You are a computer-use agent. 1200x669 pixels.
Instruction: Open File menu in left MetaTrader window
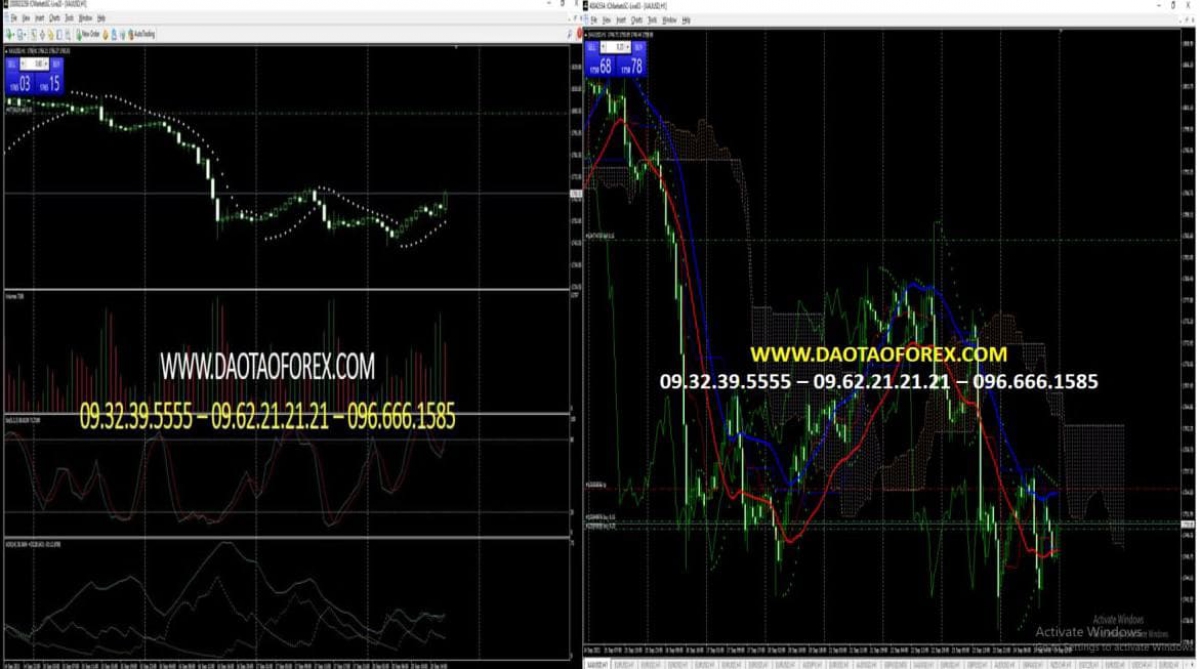pos(14,18)
